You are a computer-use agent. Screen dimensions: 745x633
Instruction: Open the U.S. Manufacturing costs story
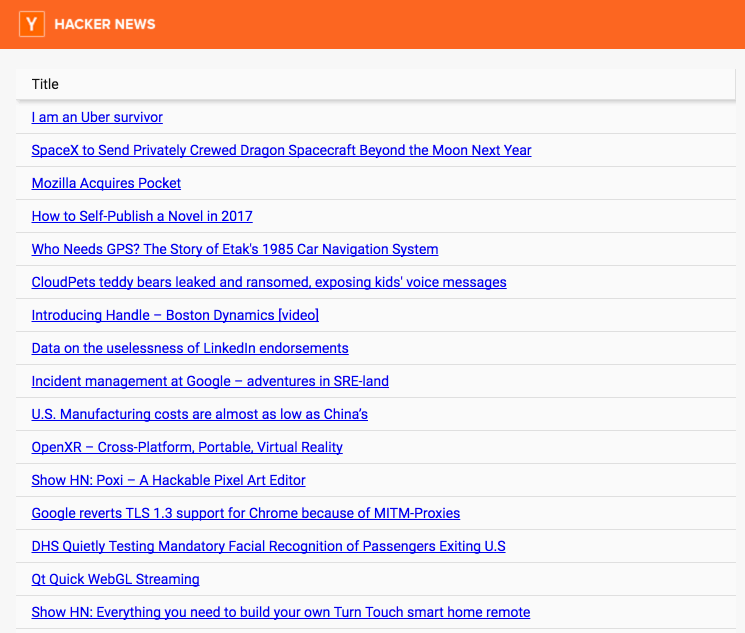pos(200,414)
